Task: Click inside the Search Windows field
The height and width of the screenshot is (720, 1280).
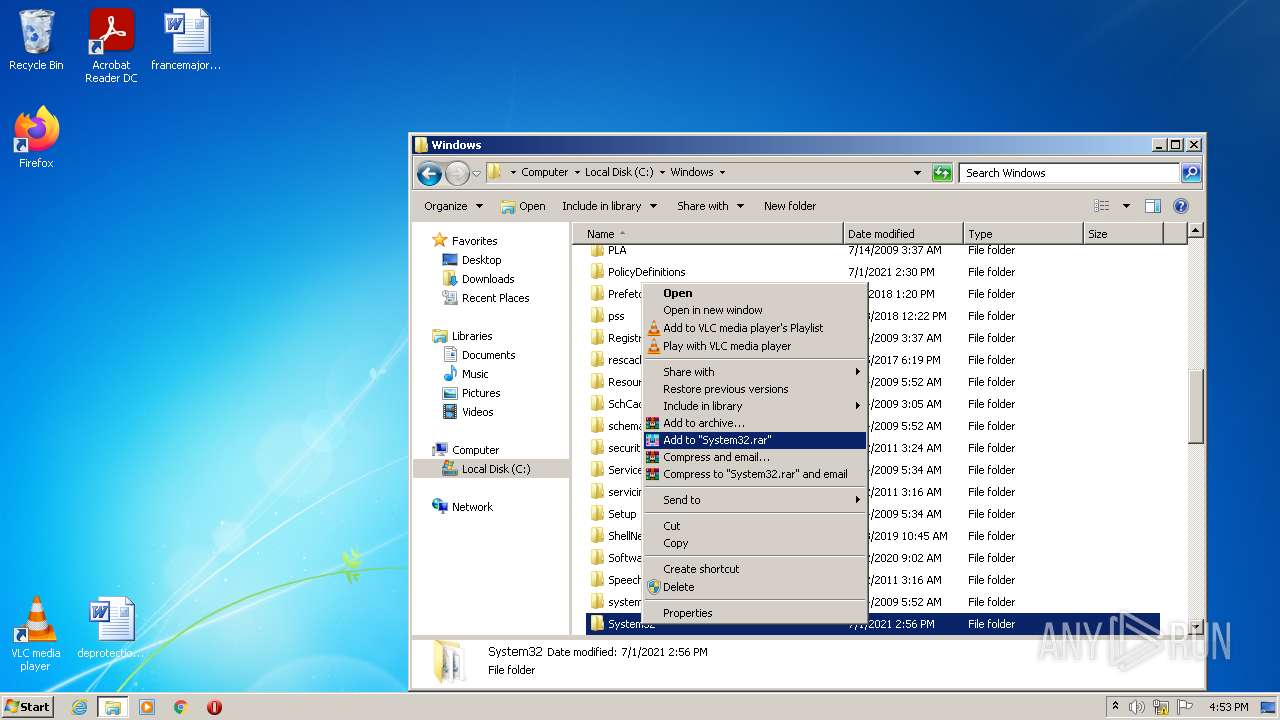Action: [1069, 173]
